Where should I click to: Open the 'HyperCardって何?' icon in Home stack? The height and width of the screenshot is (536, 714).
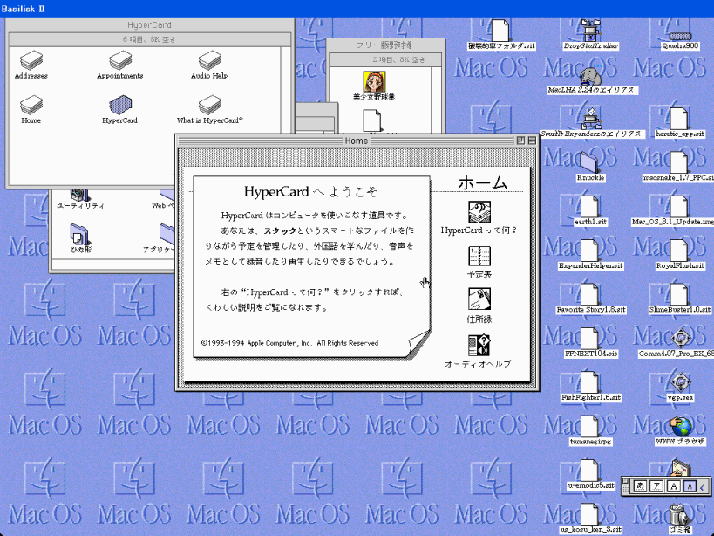click(479, 212)
